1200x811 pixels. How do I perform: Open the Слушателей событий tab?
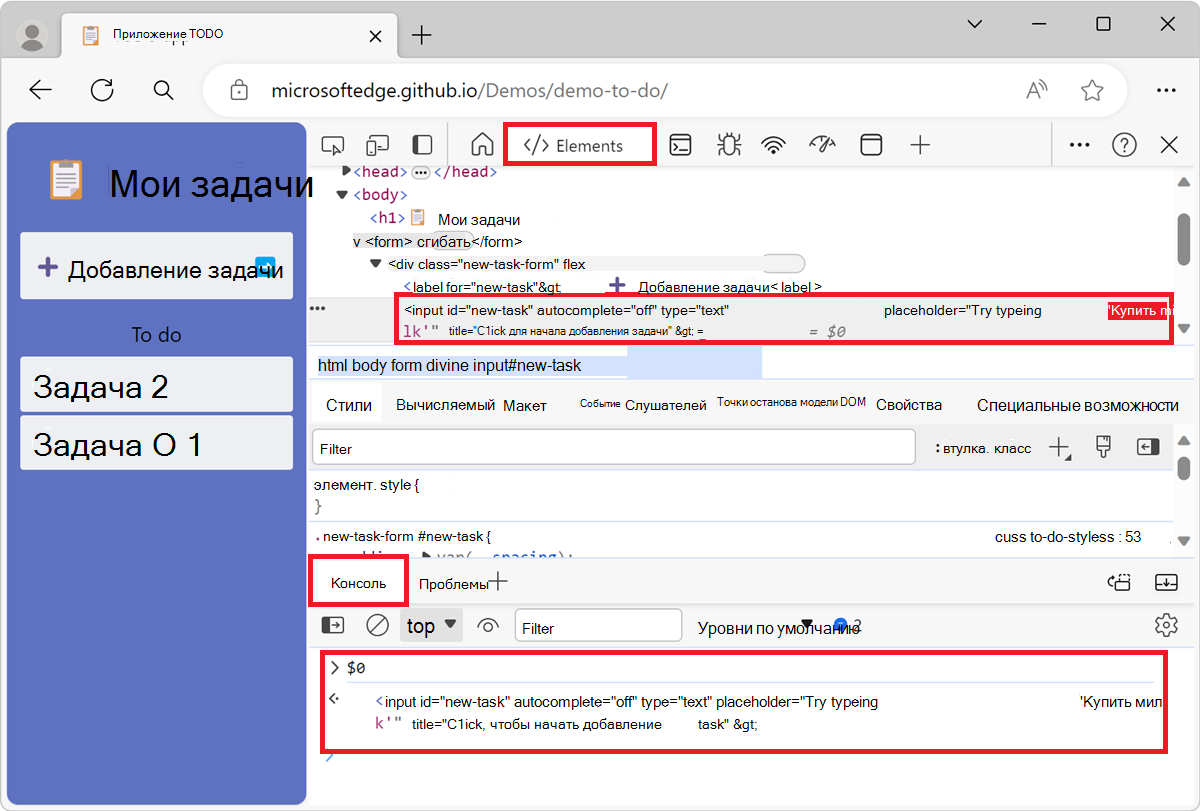click(x=644, y=404)
